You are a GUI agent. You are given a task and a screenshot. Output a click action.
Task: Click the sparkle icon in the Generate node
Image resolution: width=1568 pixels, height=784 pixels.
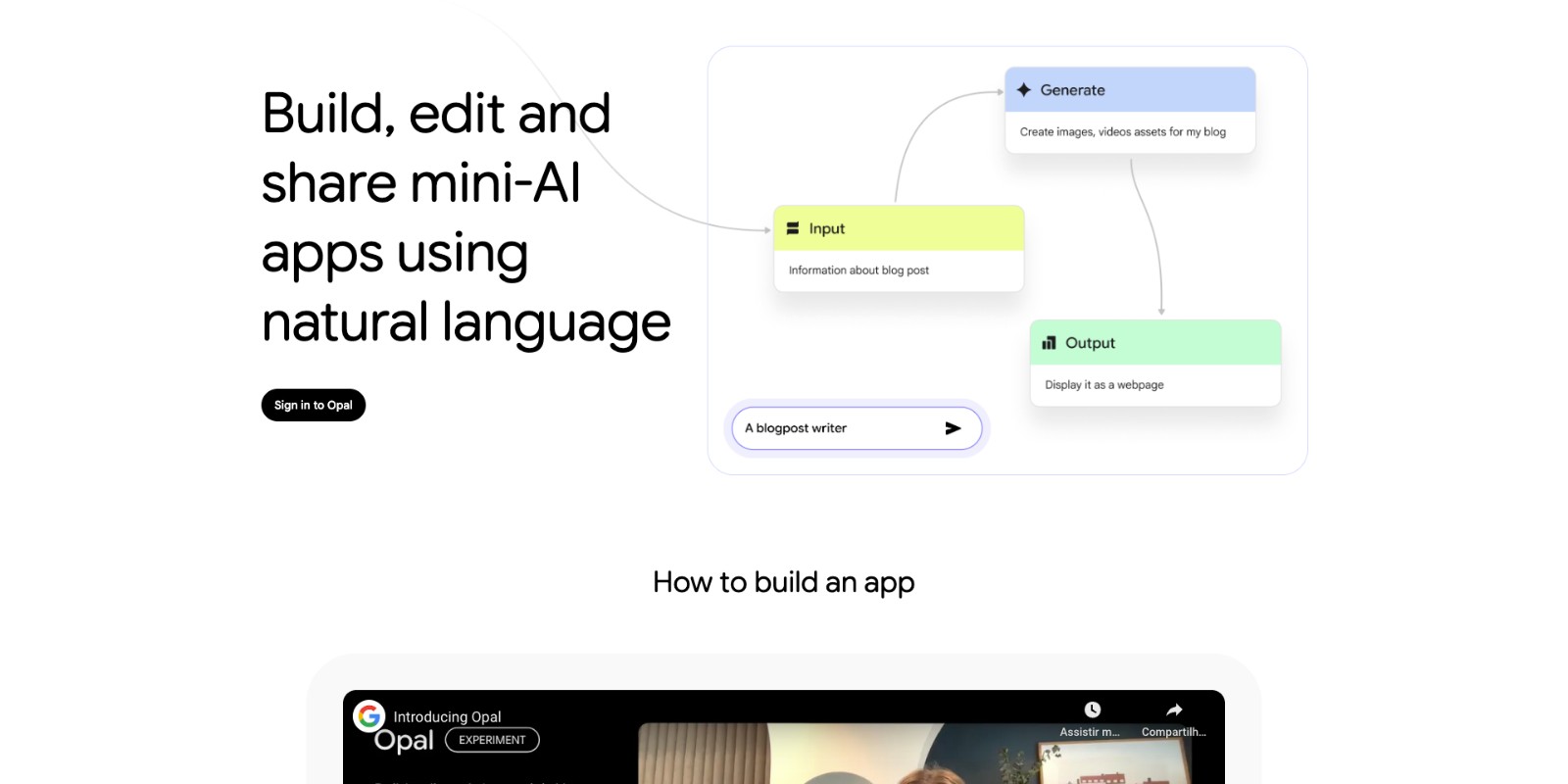coord(1023,90)
